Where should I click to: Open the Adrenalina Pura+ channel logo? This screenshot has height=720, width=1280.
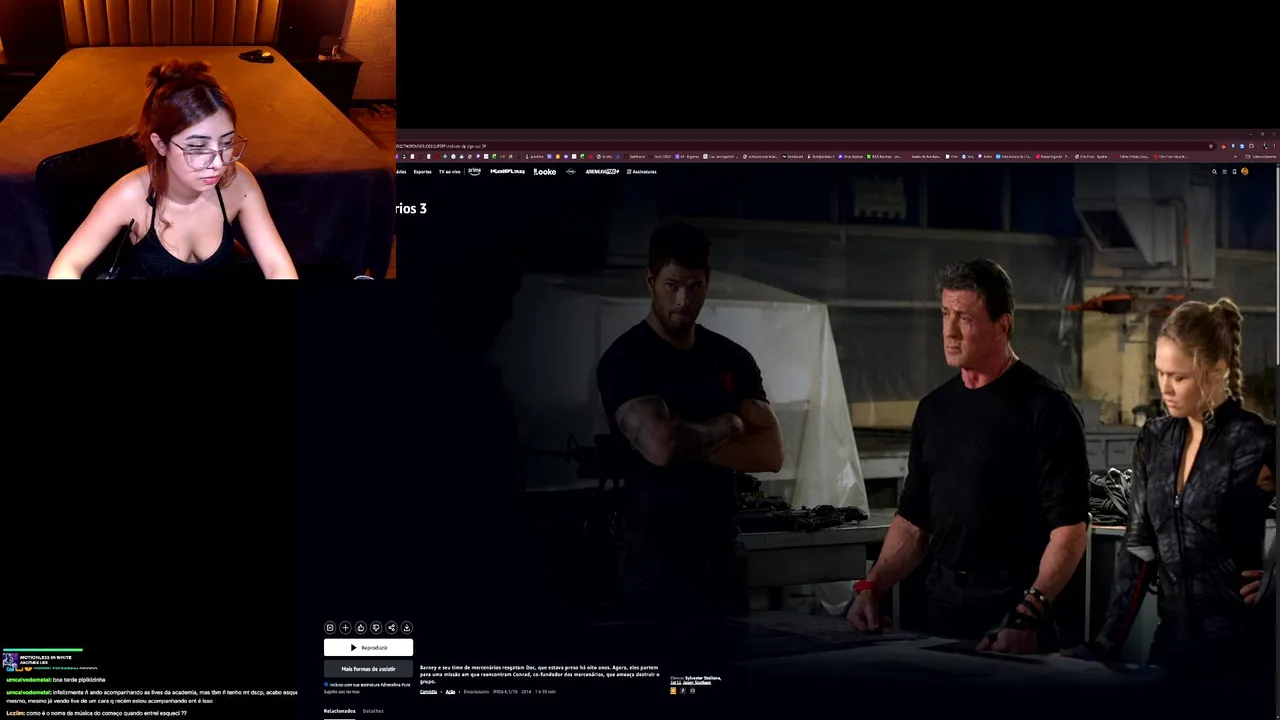click(x=602, y=172)
